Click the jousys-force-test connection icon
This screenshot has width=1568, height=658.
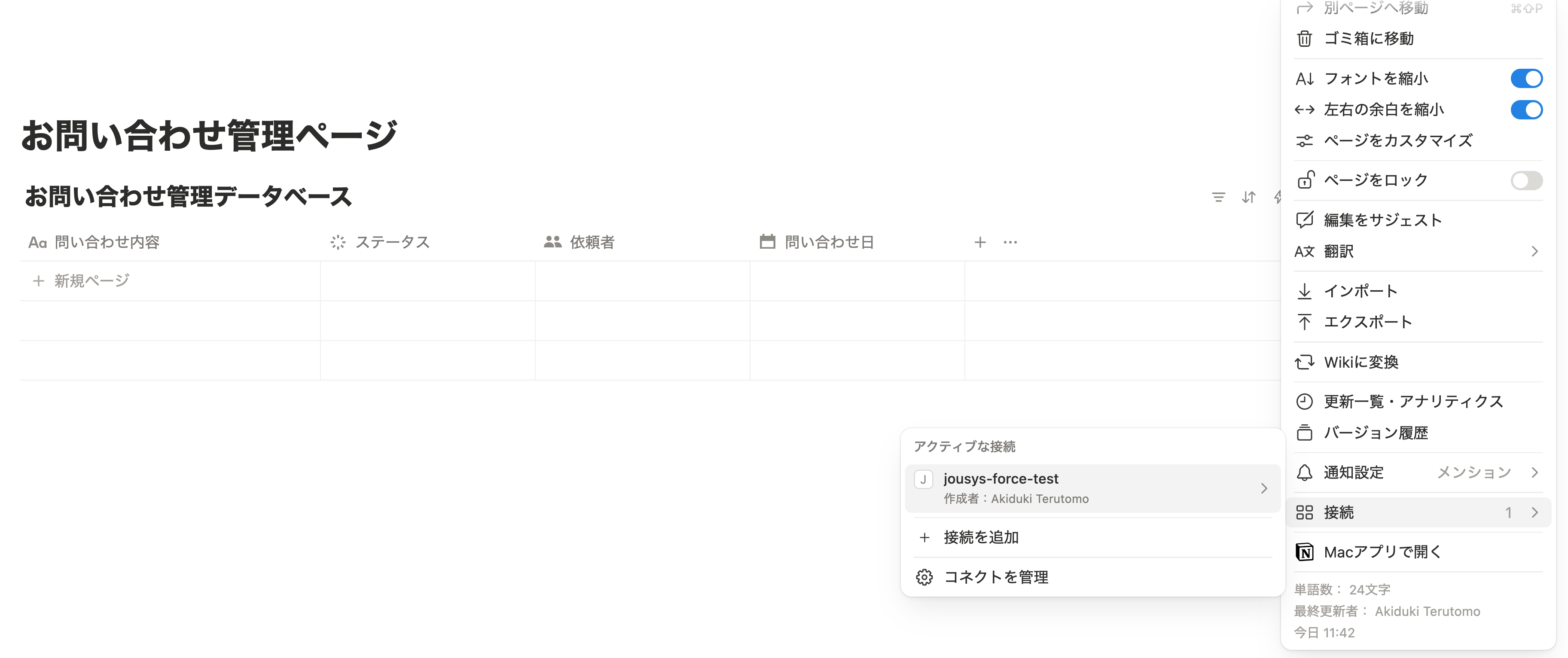tap(923, 480)
